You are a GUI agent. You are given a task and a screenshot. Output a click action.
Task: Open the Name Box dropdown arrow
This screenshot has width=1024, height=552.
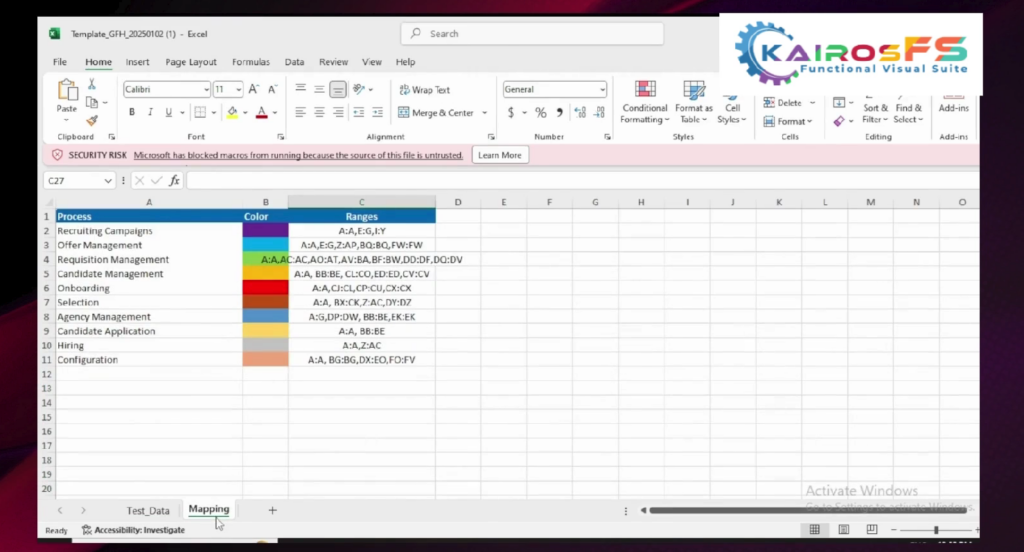108,181
